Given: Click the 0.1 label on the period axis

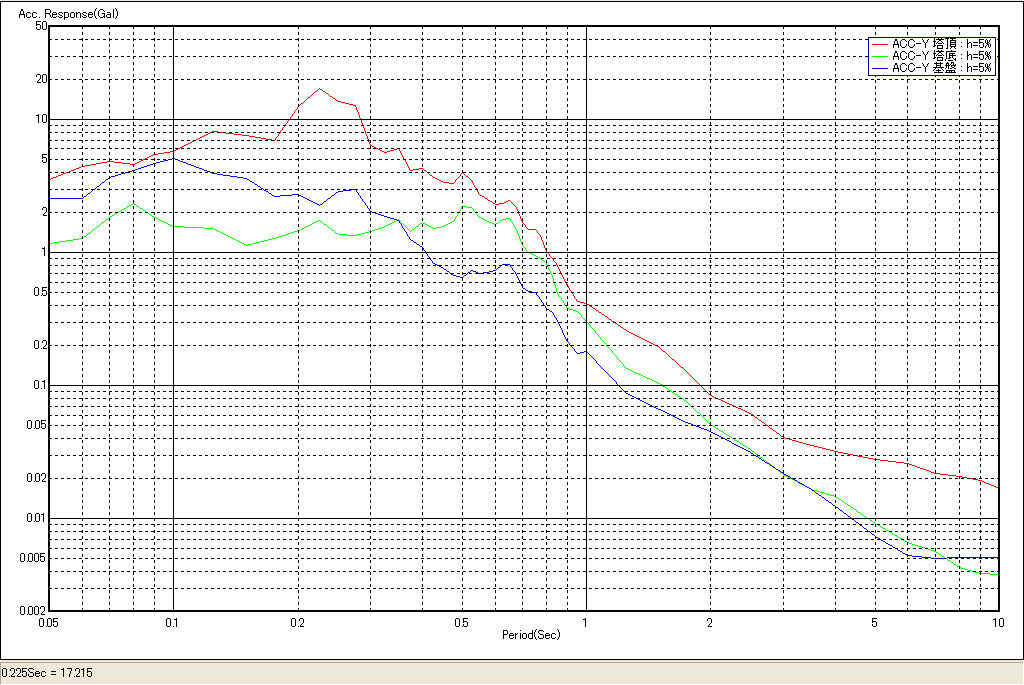Looking at the screenshot, I should [x=173, y=622].
